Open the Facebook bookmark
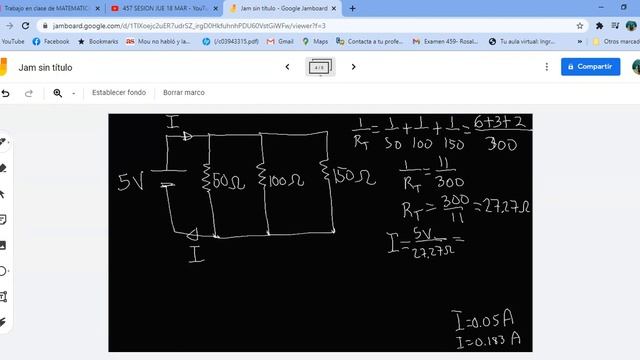Screen dimensions: 640x360 pos(51,42)
